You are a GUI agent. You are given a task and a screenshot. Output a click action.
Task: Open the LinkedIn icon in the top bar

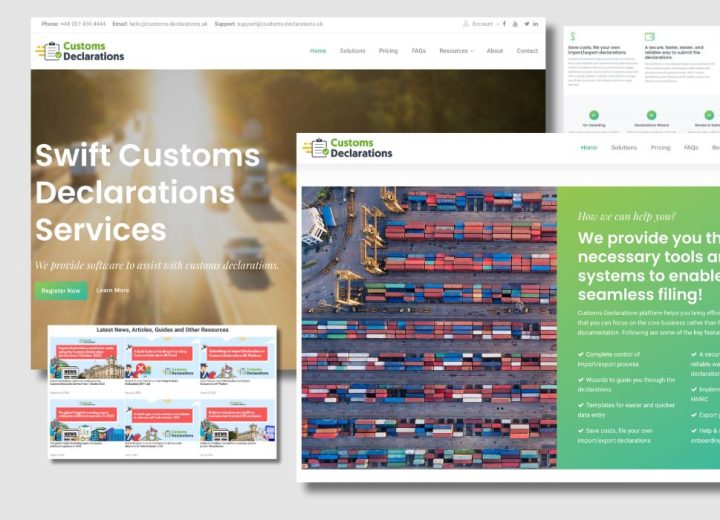(x=535, y=23)
